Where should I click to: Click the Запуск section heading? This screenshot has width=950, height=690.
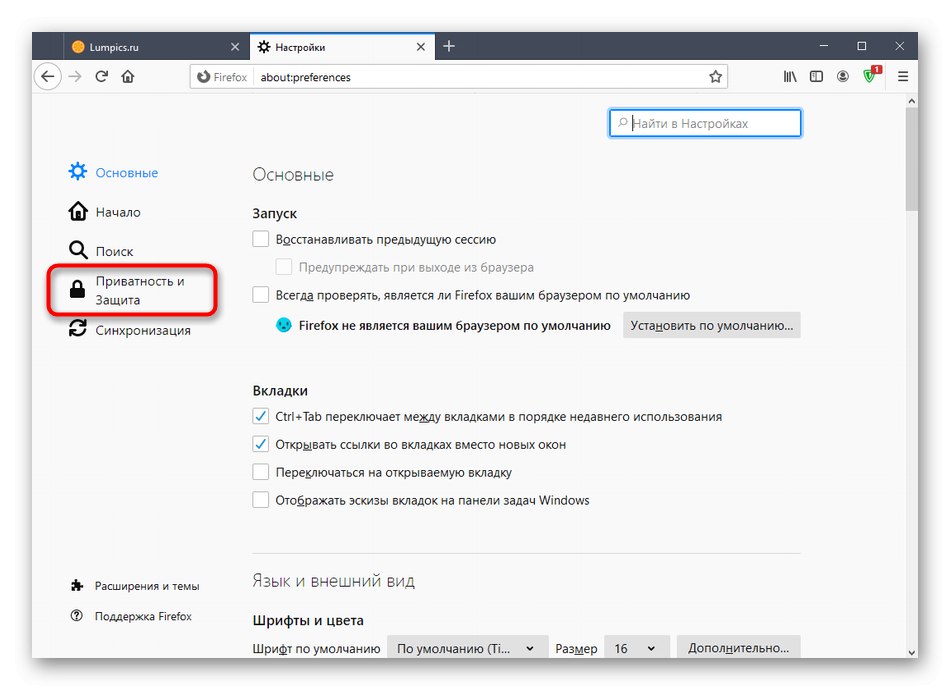pyautogui.click(x=274, y=213)
